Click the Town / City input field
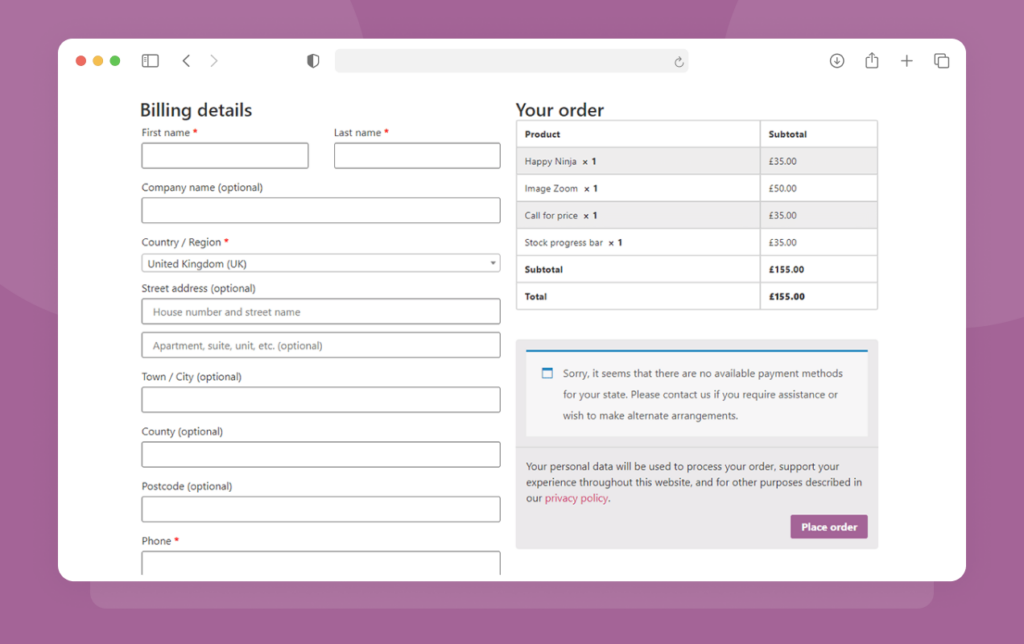Screen dimensions: 1024x644 320,400
